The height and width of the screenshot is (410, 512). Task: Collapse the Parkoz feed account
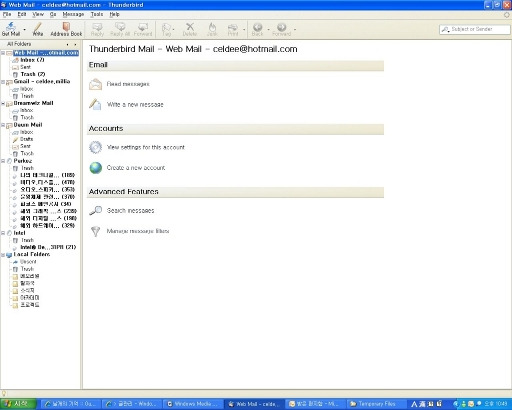[x=3, y=161]
